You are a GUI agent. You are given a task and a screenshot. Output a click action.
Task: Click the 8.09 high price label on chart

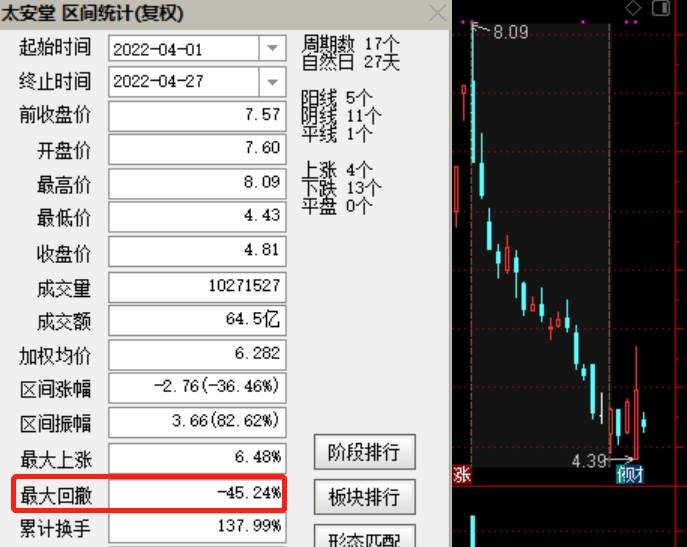[510, 32]
